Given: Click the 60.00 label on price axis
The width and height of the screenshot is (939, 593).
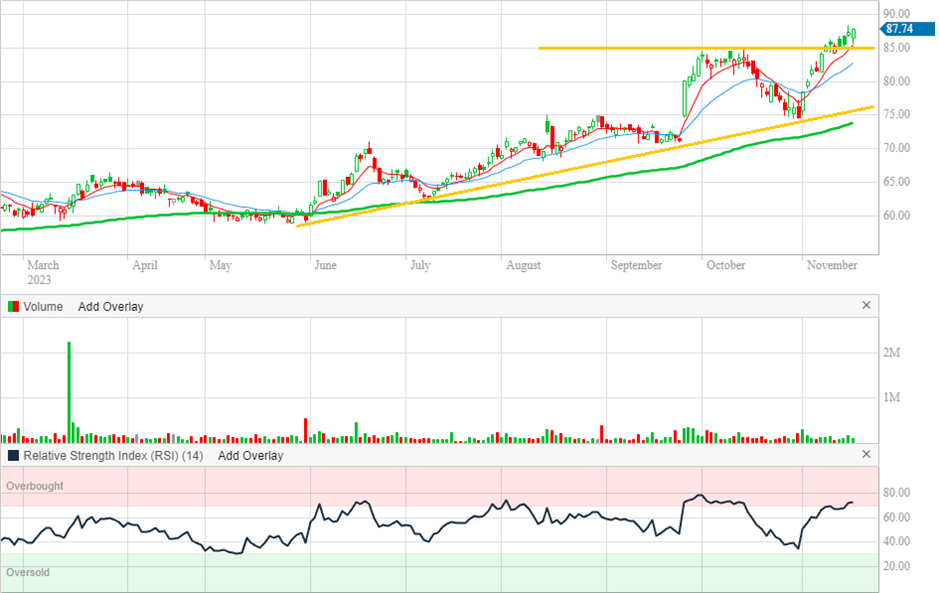Looking at the screenshot, I should pos(897,216).
